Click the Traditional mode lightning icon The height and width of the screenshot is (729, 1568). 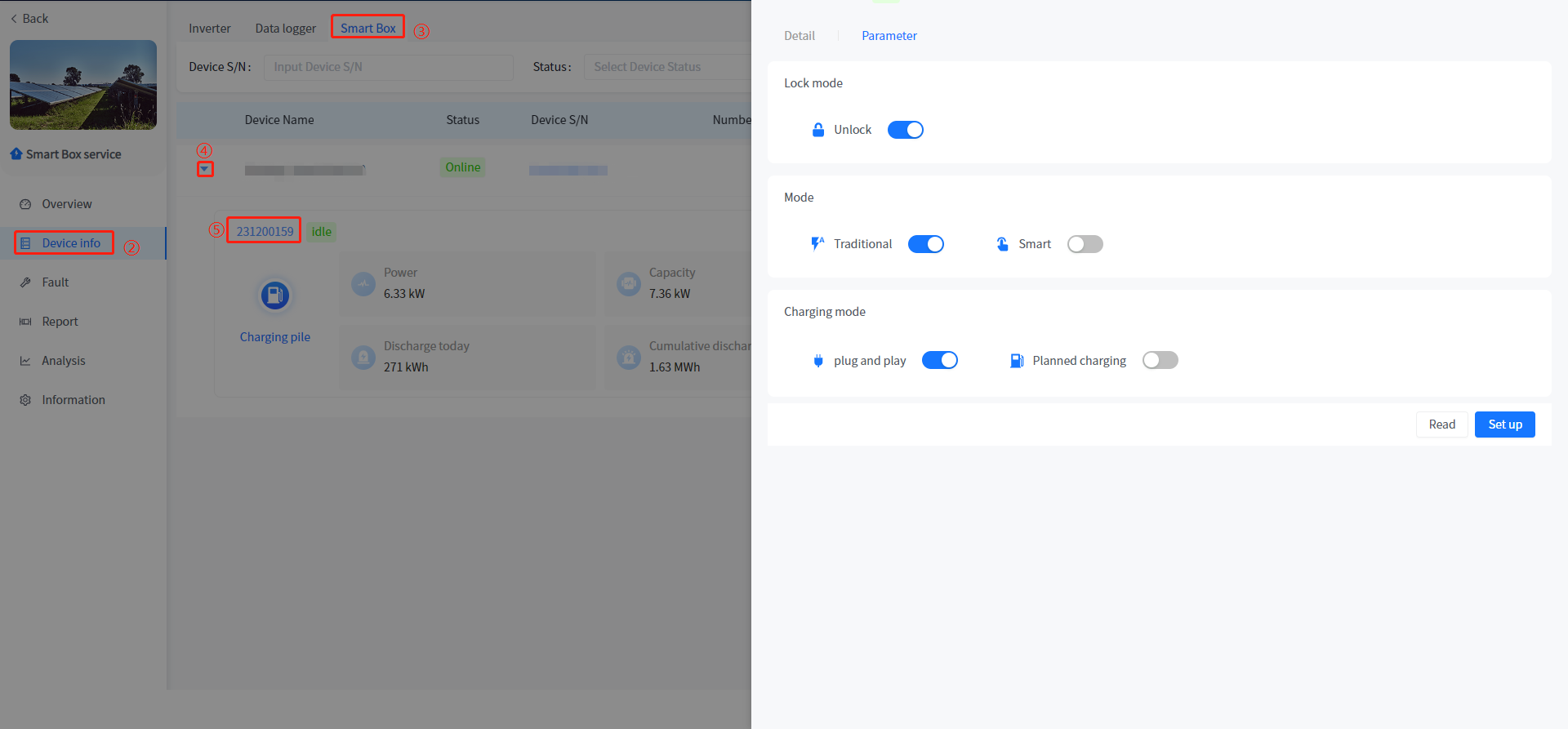pos(817,244)
